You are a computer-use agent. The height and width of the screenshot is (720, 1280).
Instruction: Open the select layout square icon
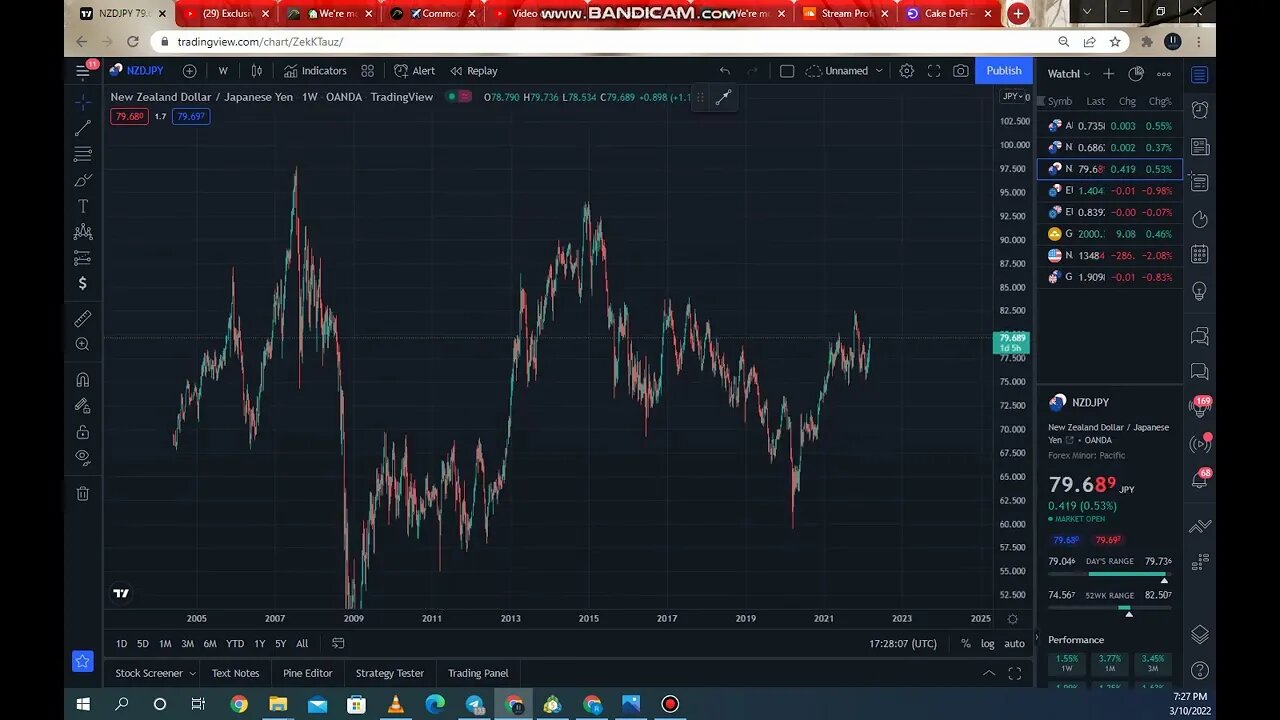tap(787, 71)
